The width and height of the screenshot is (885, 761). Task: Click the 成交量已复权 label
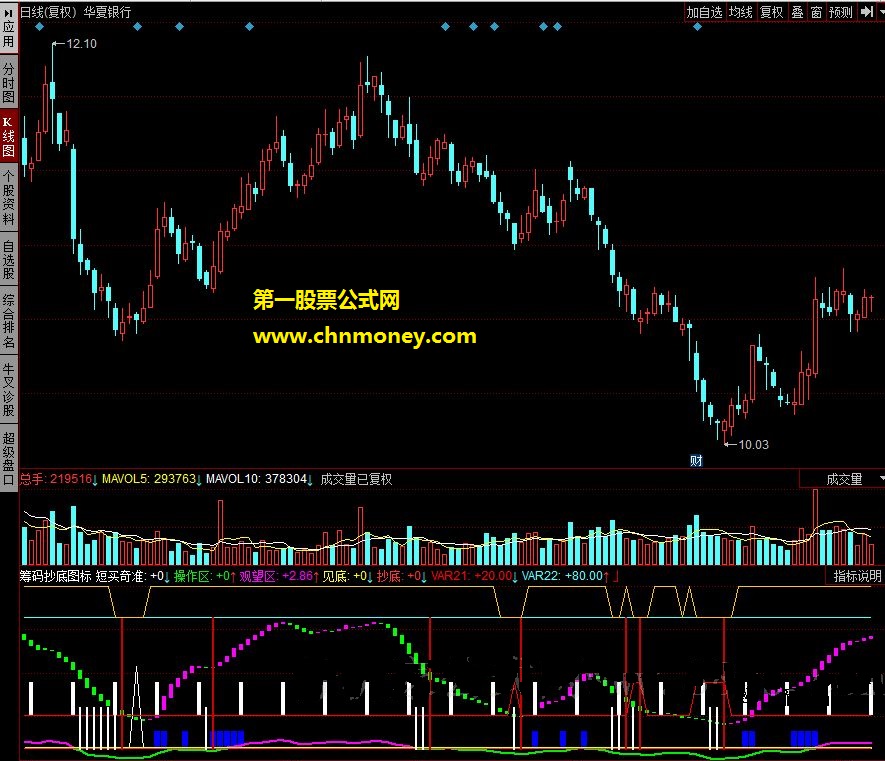pos(356,479)
